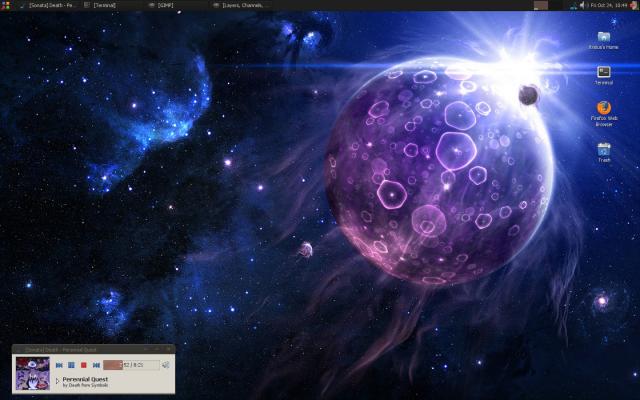
Task: Click the Perennial Quest song title
Action: point(85,379)
